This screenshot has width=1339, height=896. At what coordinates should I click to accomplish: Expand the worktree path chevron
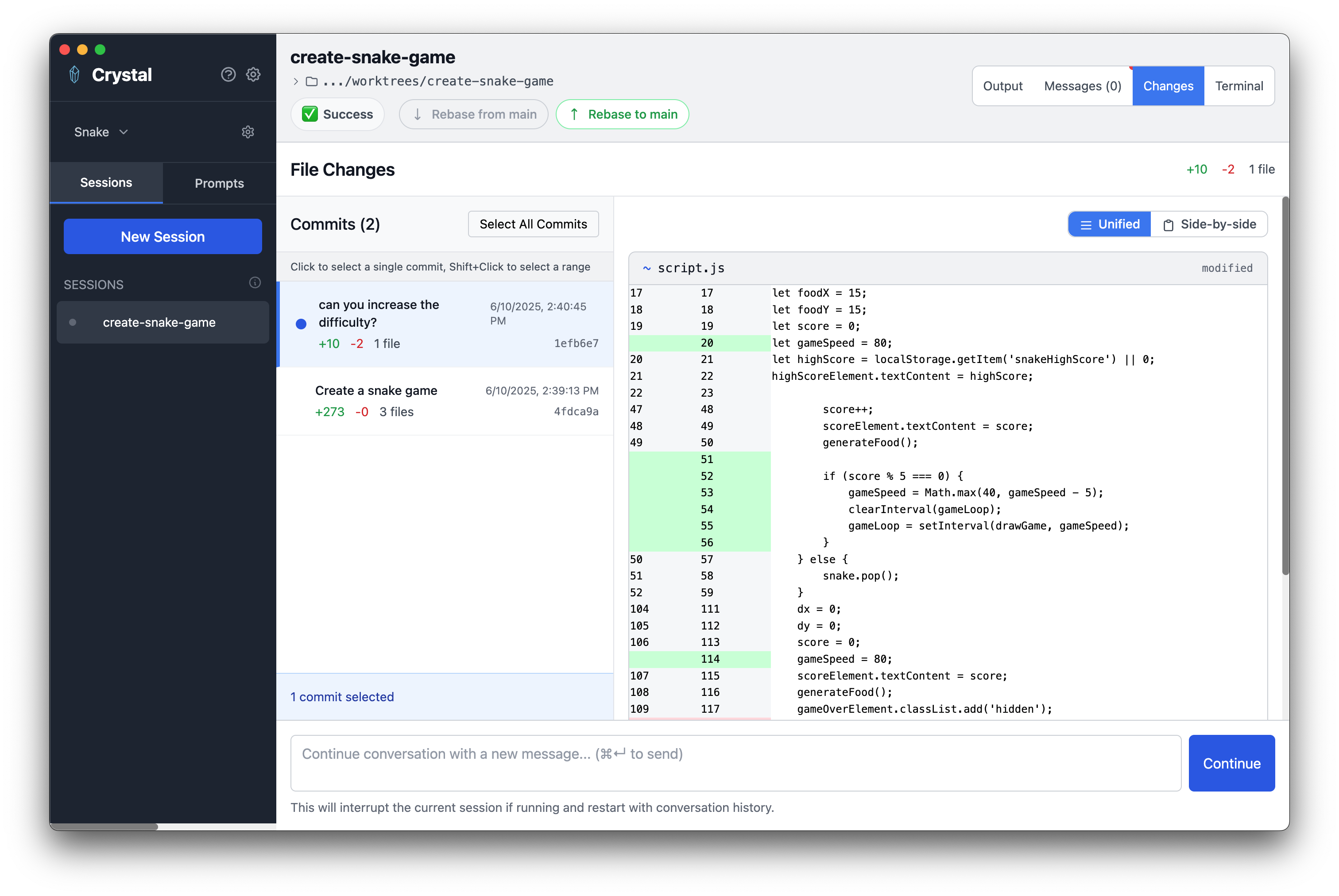[x=295, y=82]
